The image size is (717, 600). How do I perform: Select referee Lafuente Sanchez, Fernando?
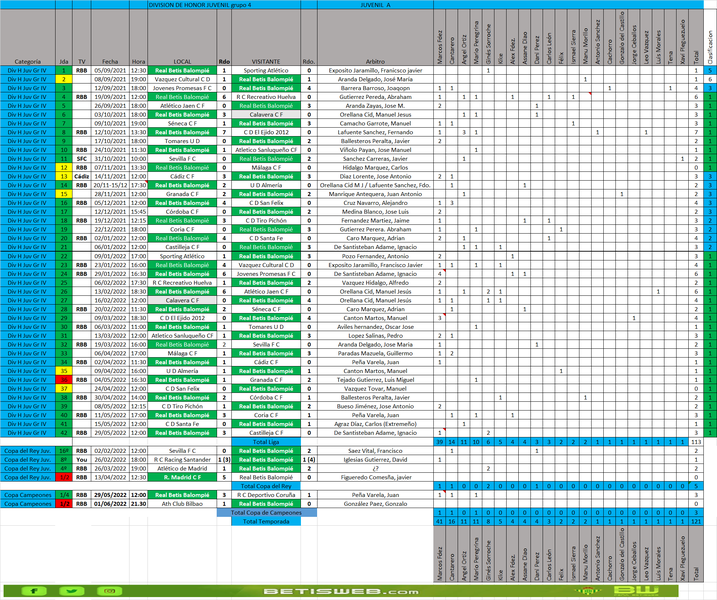pyautogui.click(x=375, y=132)
